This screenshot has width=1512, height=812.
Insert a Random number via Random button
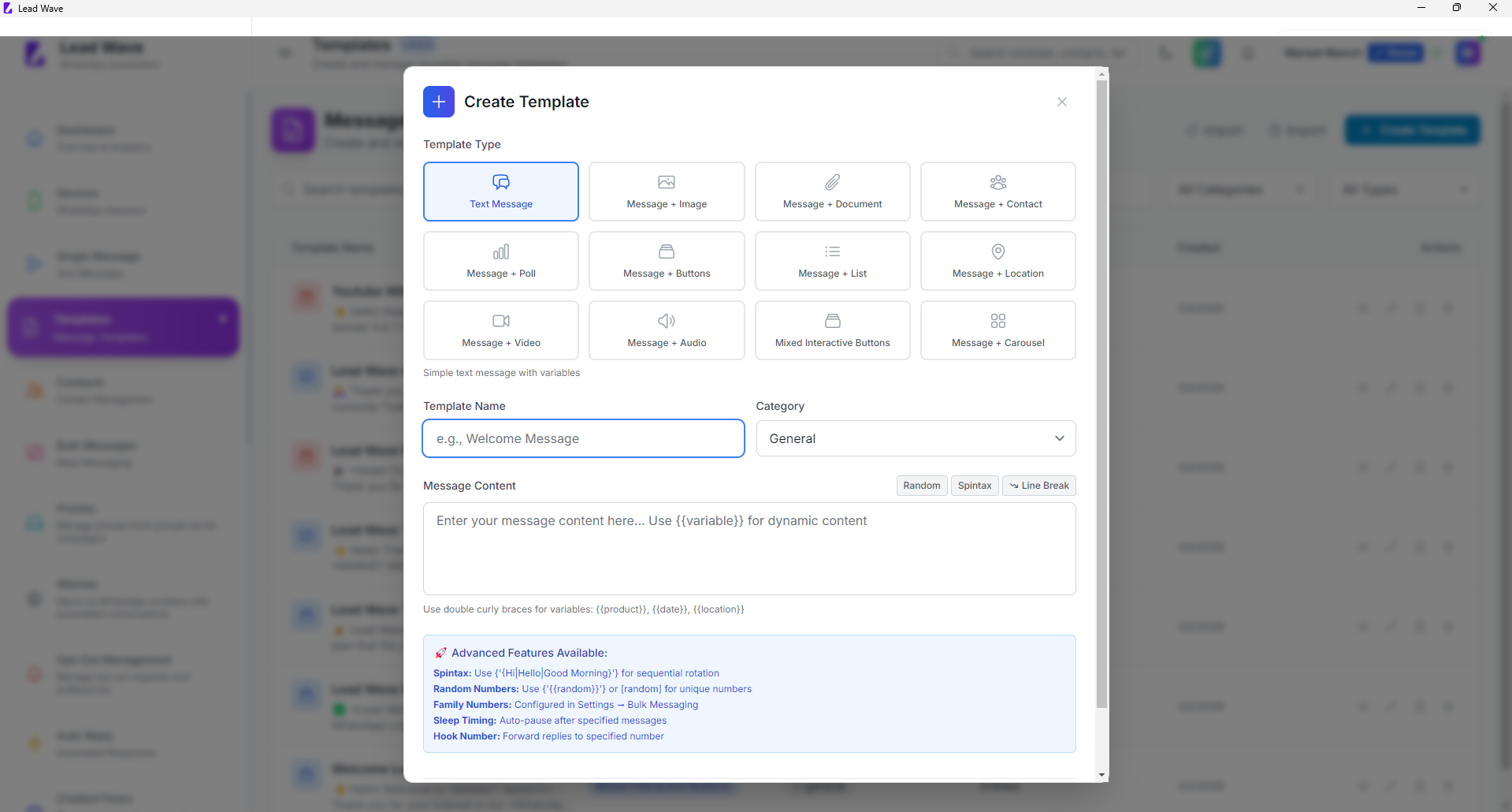[x=921, y=486]
